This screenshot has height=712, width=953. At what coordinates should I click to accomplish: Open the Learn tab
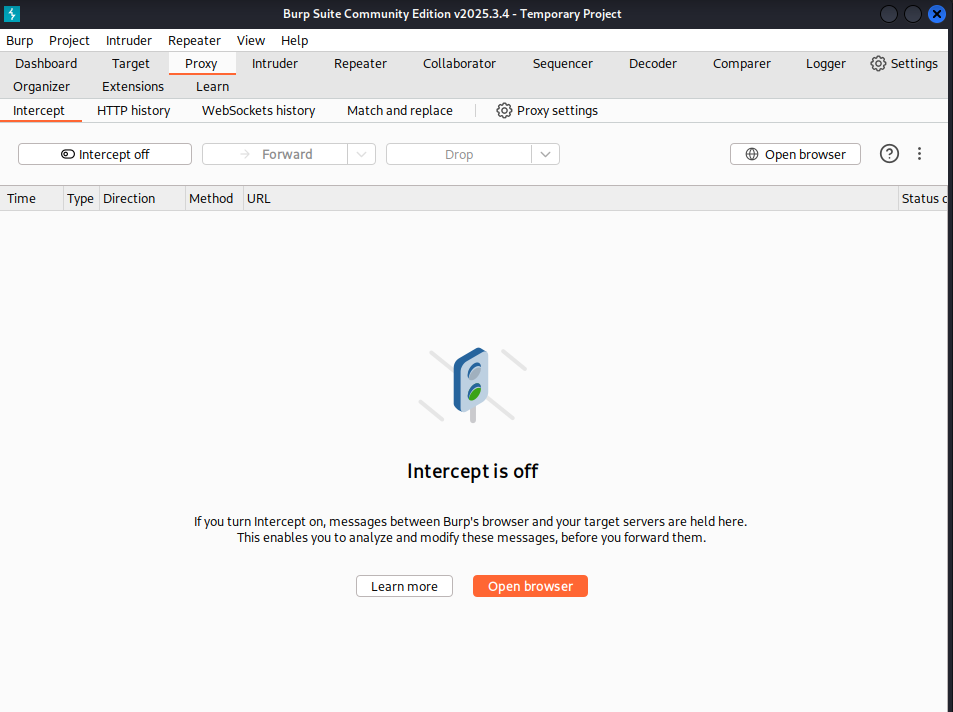click(x=213, y=87)
